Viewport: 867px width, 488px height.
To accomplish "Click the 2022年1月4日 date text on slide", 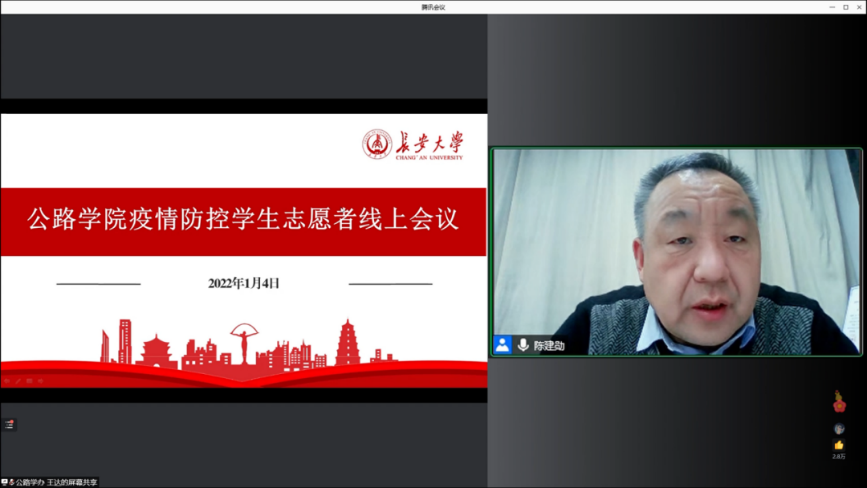I will coord(244,283).
